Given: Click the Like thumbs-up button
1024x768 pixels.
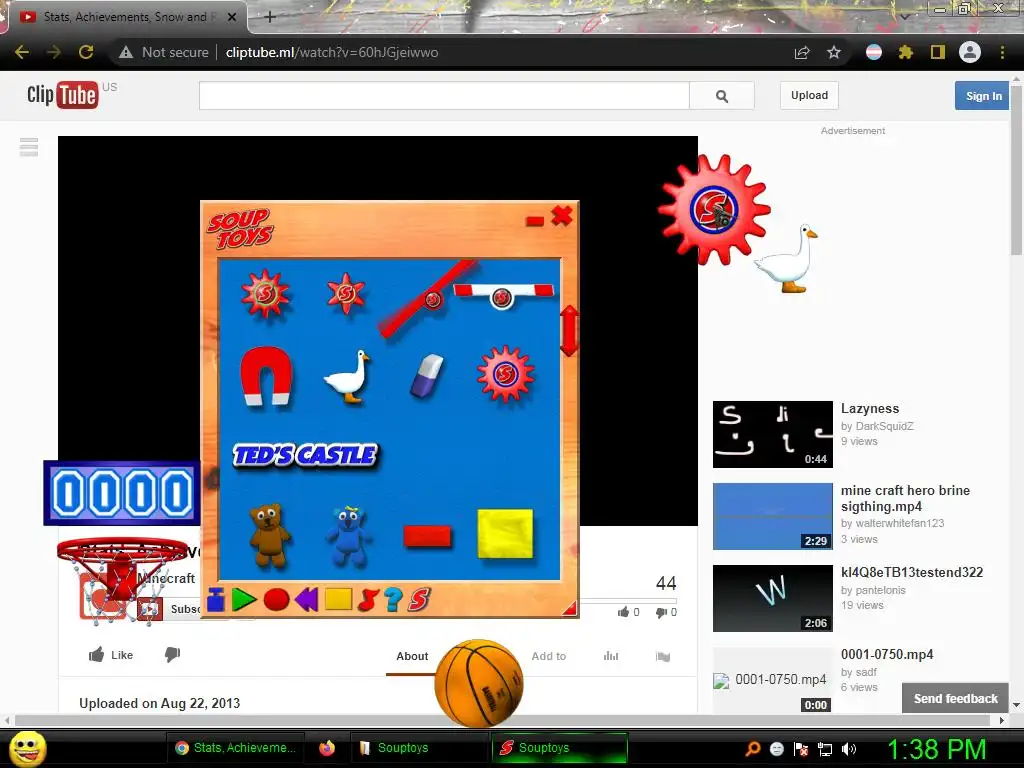Looking at the screenshot, I should (x=111, y=655).
